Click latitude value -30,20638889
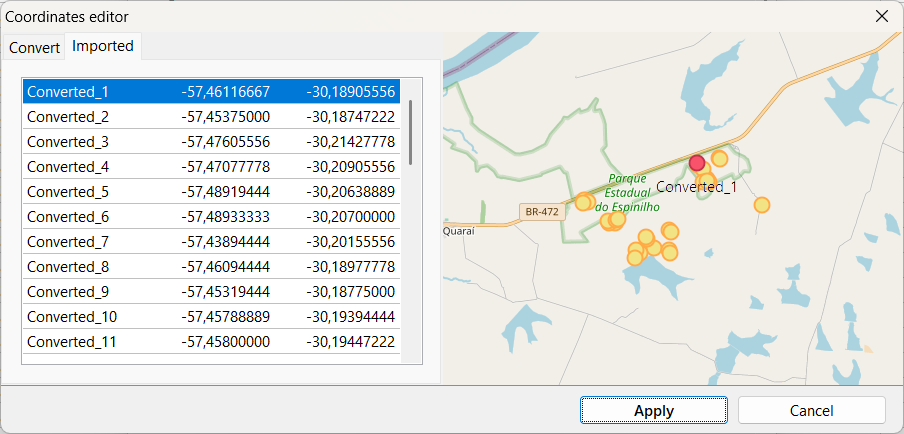The width and height of the screenshot is (904, 434). [x=350, y=192]
